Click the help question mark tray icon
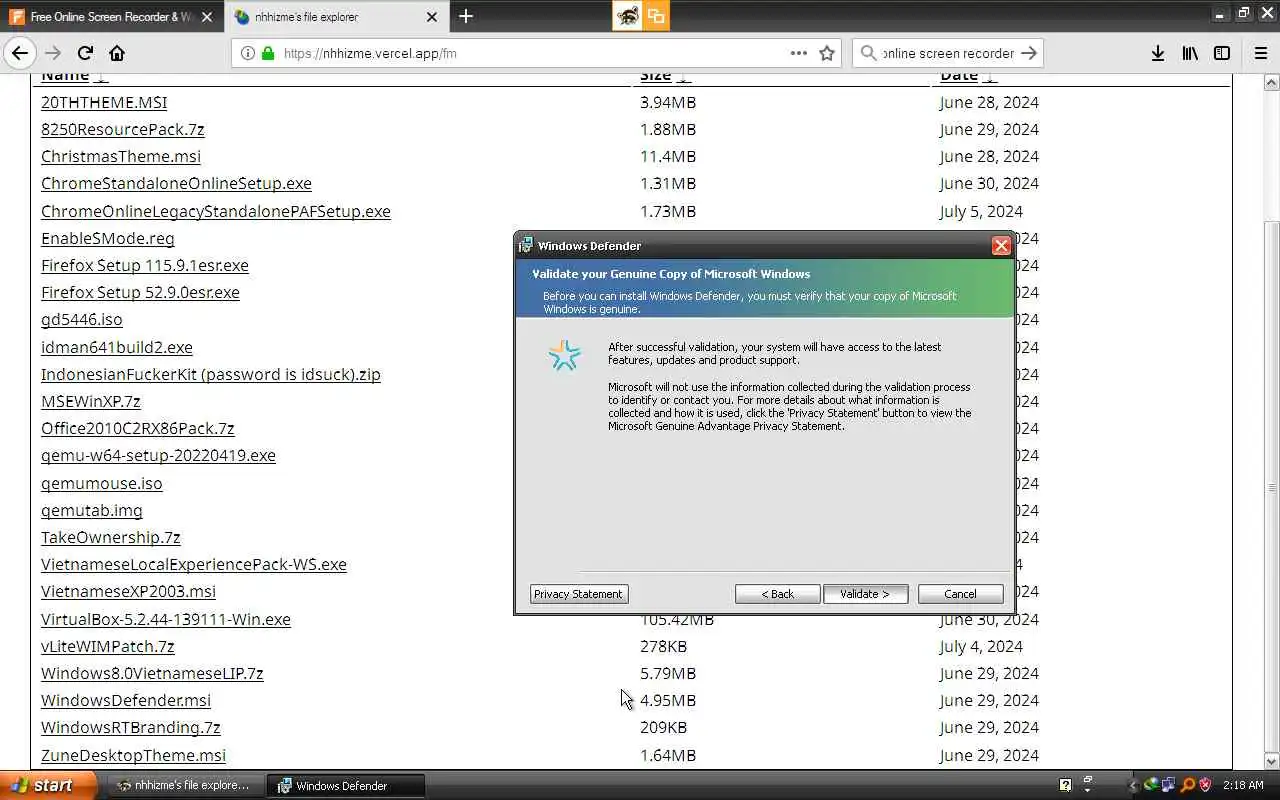This screenshot has height=800, width=1280. click(1066, 785)
